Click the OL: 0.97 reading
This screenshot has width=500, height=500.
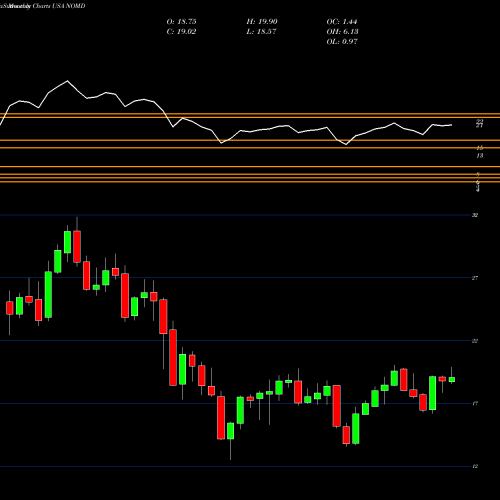tap(342, 42)
